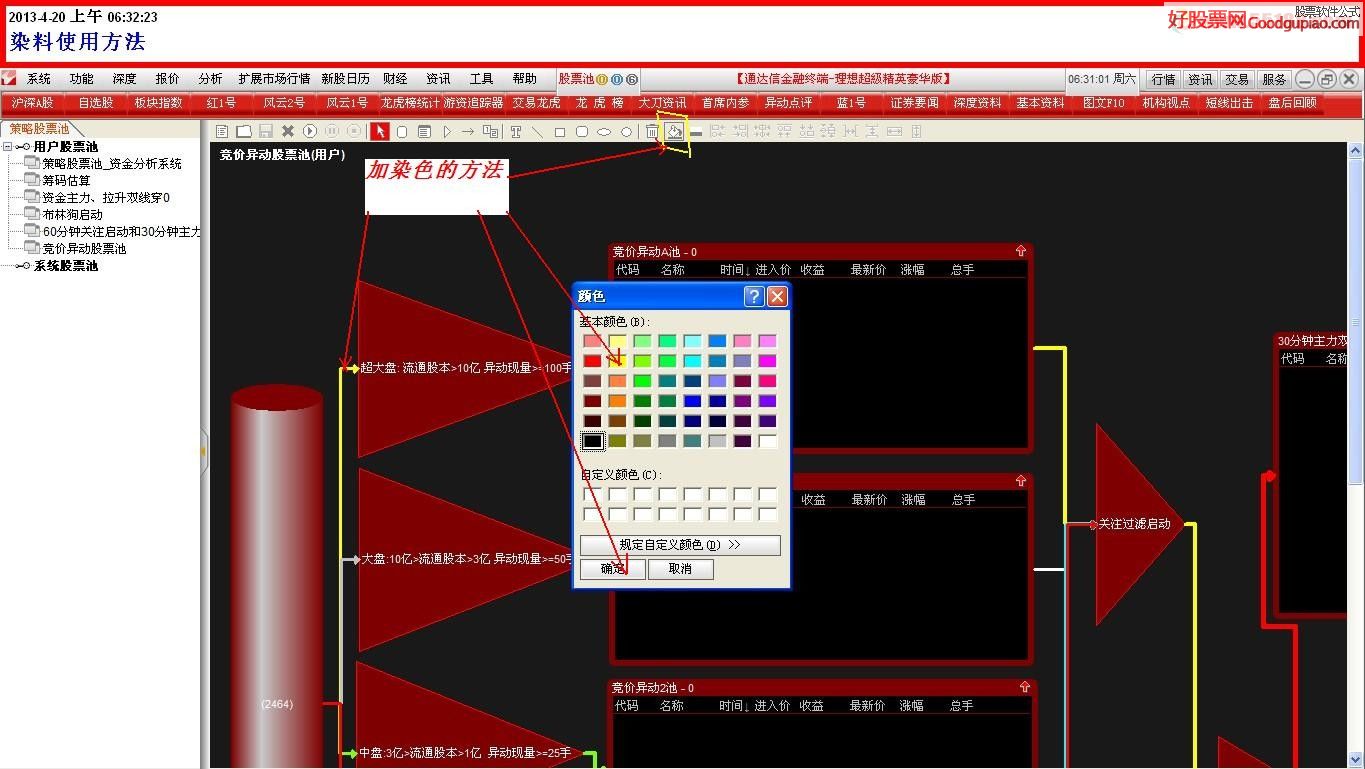Select the square rectangle drawing tool
Image resolution: width=1365 pixels, height=769 pixels.
(560, 131)
